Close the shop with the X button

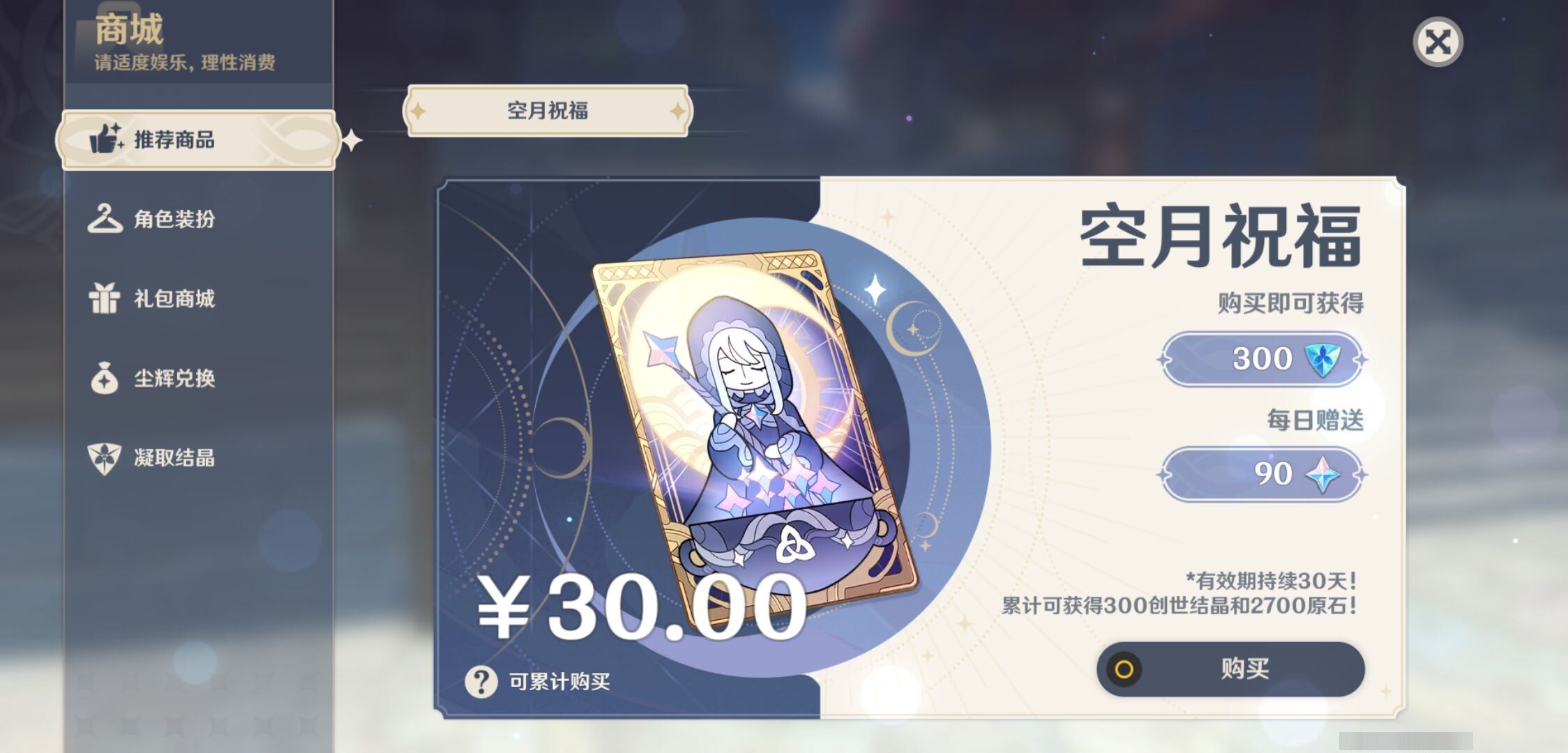1438,42
